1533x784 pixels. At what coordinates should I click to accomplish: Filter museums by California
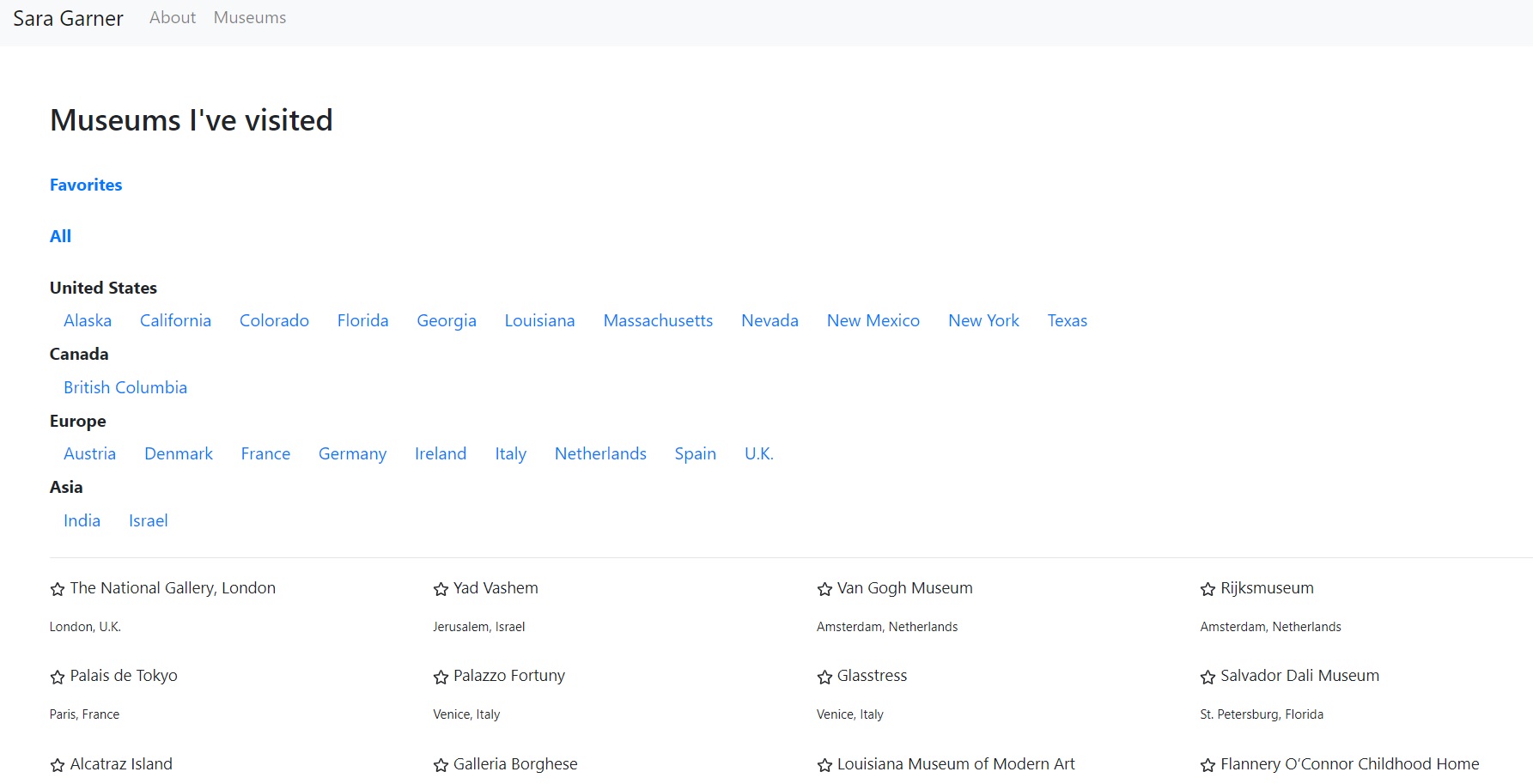pyautogui.click(x=175, y=320)
